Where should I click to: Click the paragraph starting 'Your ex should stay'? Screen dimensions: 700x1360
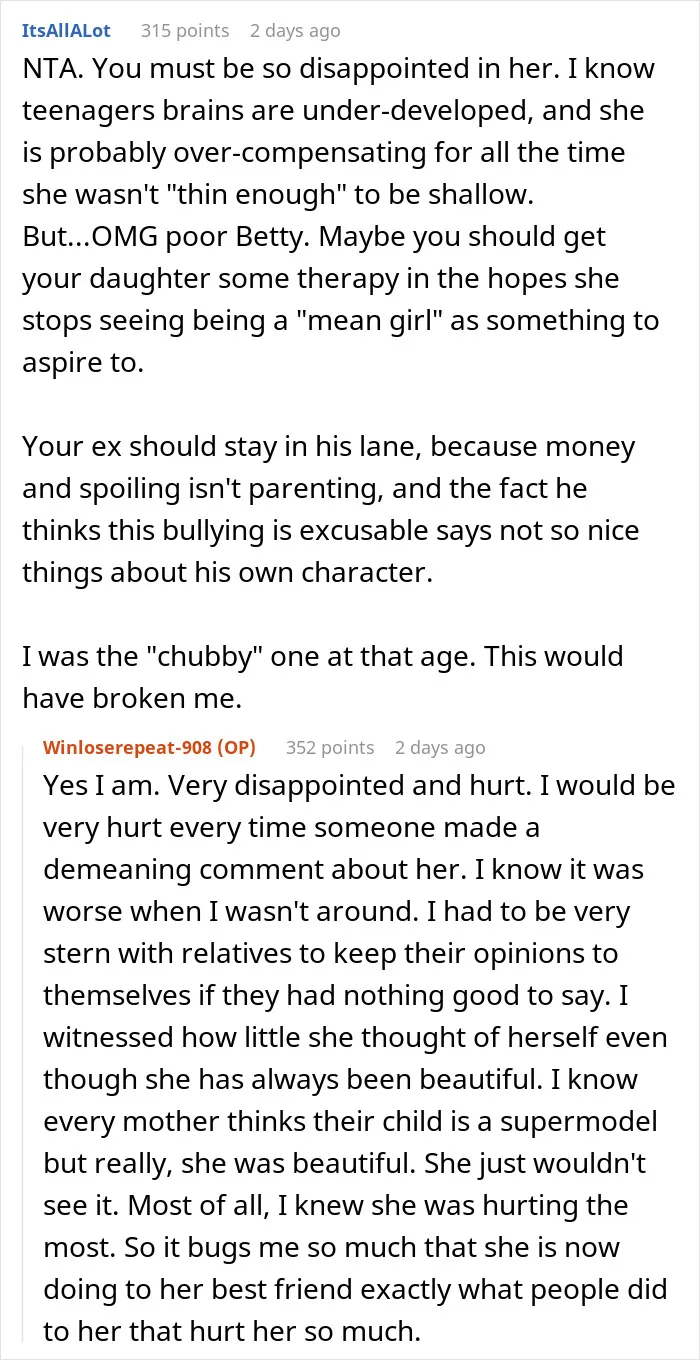(329, 489)
